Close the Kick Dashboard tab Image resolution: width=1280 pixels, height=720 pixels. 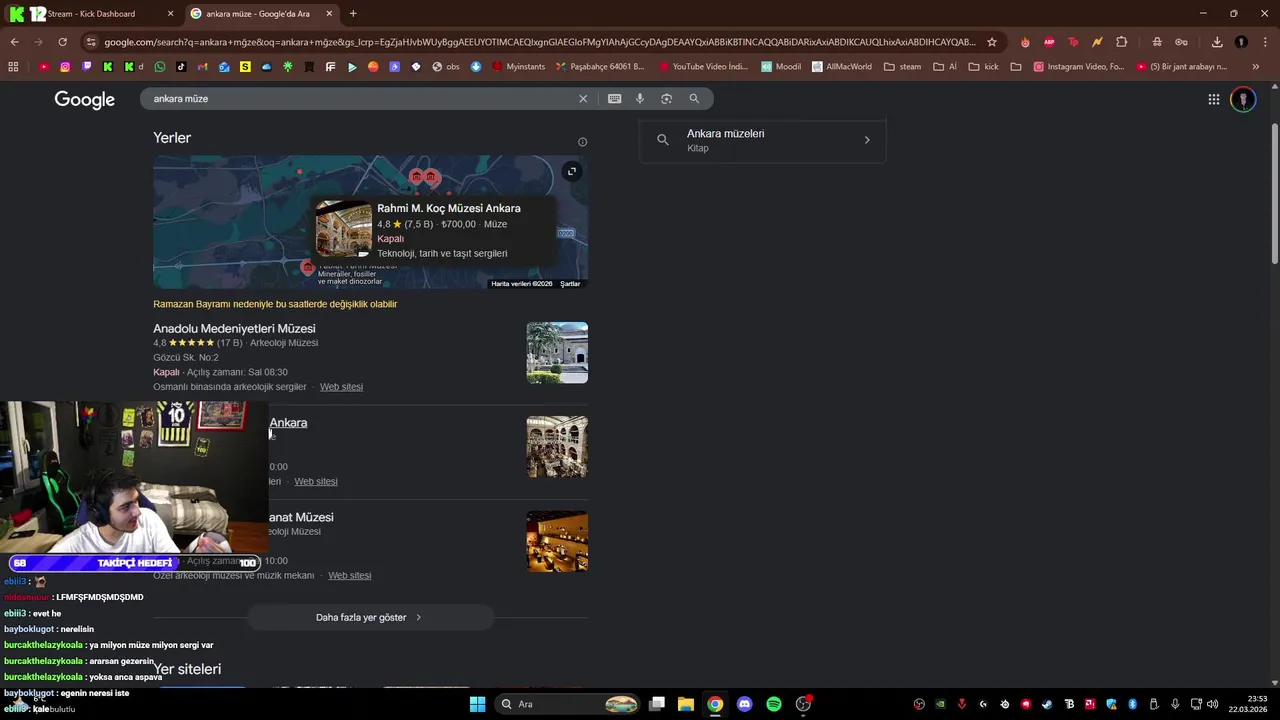tap(170, 14)
